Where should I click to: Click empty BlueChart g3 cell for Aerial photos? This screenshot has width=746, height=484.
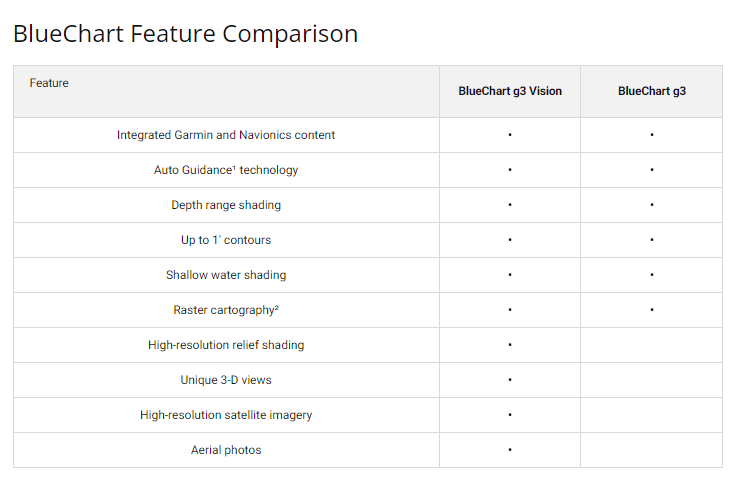pyautogui.click(x=652, y=450)
